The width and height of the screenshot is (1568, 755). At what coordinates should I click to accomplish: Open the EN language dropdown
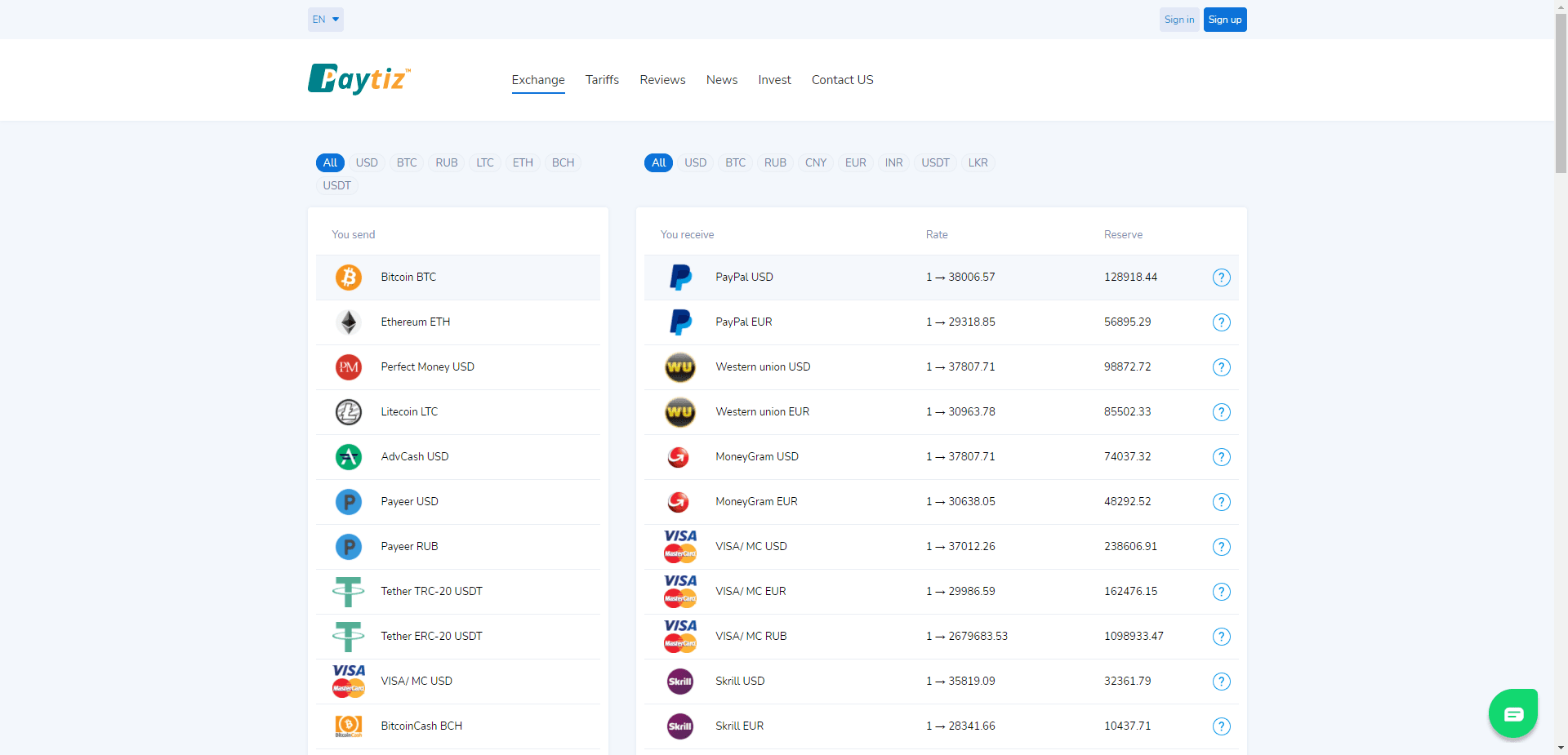tap(325, 20)
